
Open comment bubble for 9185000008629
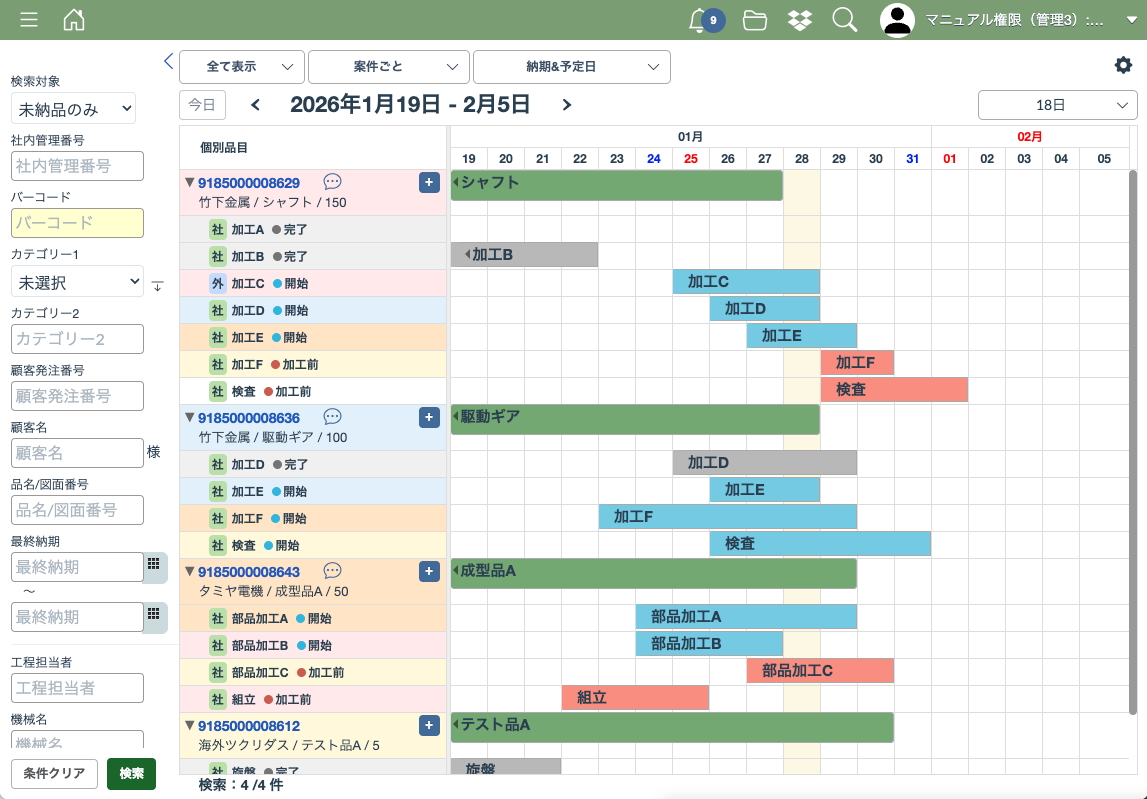tap(333, 182)
